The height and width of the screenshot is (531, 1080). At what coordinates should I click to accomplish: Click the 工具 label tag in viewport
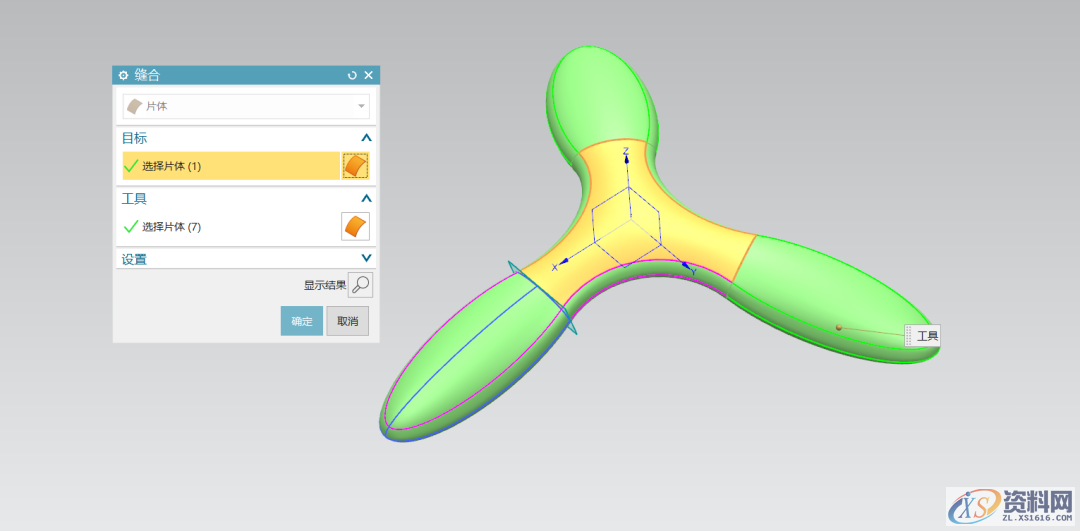pos(926,336)
